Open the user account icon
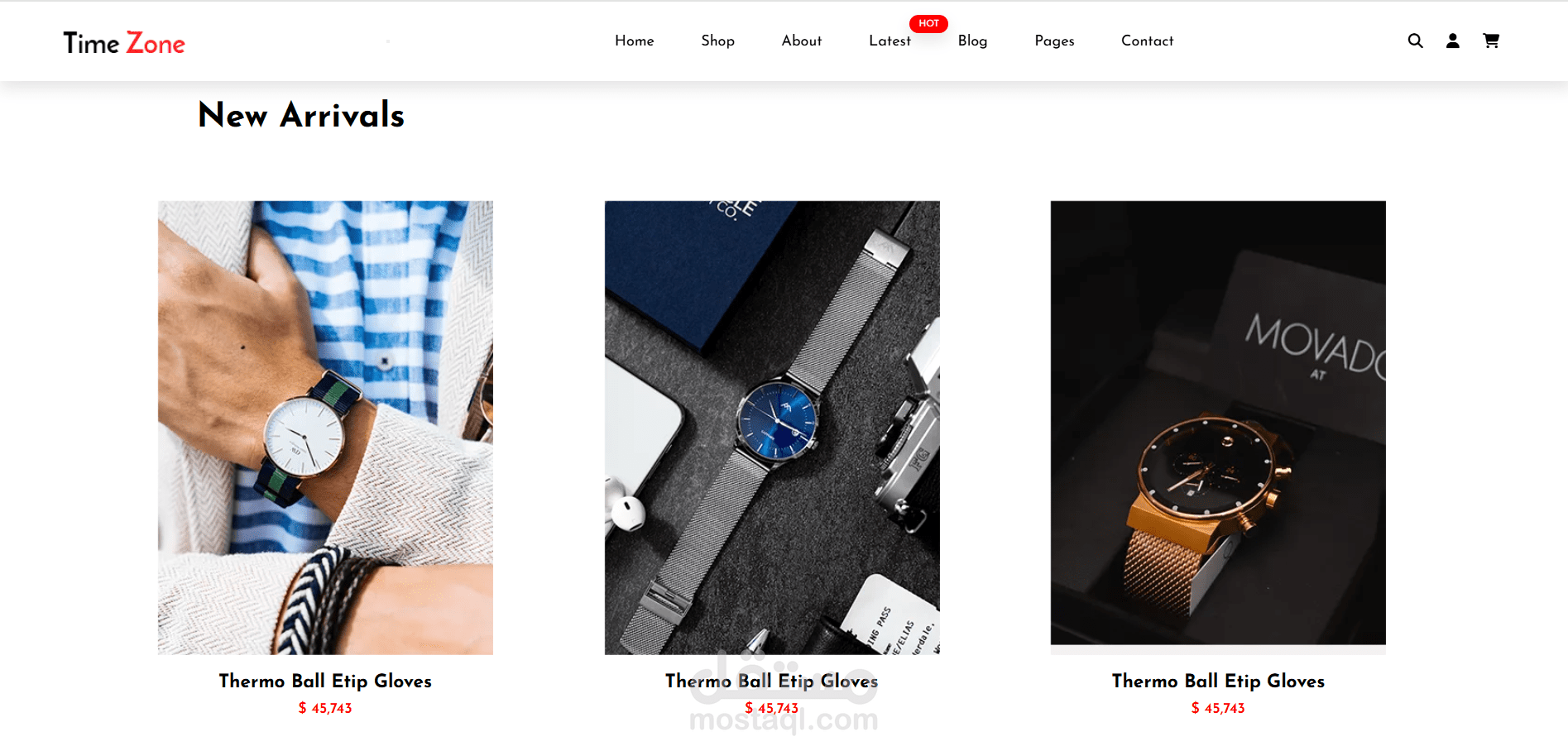This screenshot has width=1568, height=751. [1452, 41]
